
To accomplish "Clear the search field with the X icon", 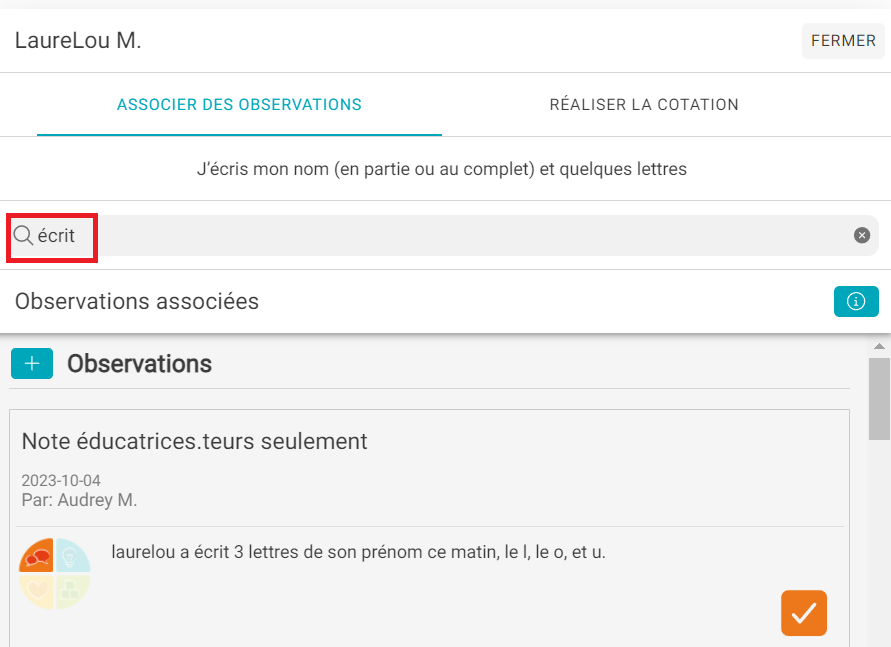I will pos(861,235).
